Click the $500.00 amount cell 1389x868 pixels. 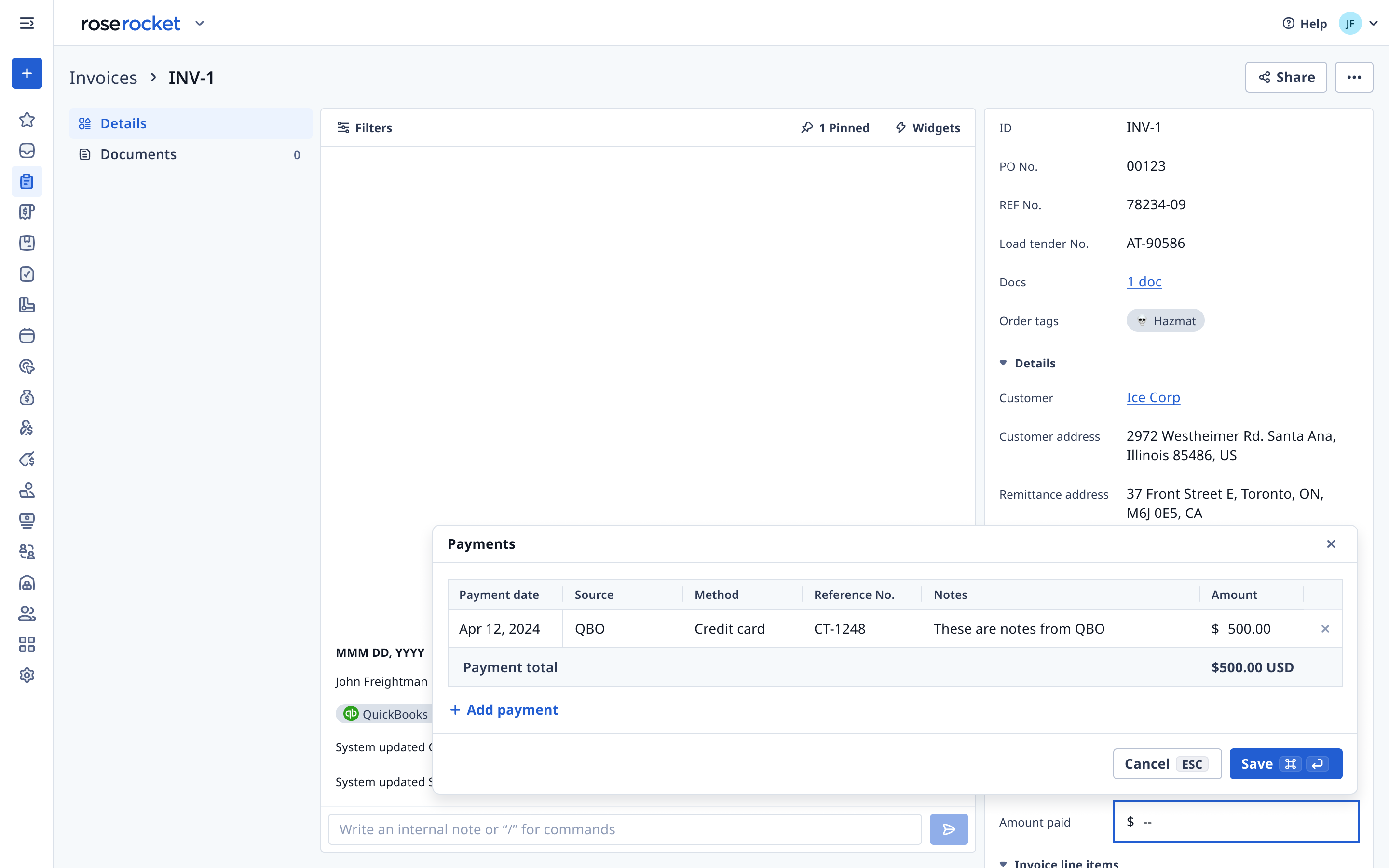coord(1251,629)
